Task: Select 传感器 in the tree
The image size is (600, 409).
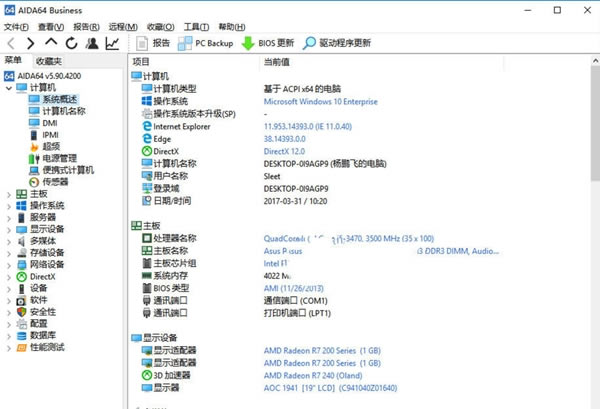Action: point(56,182)
